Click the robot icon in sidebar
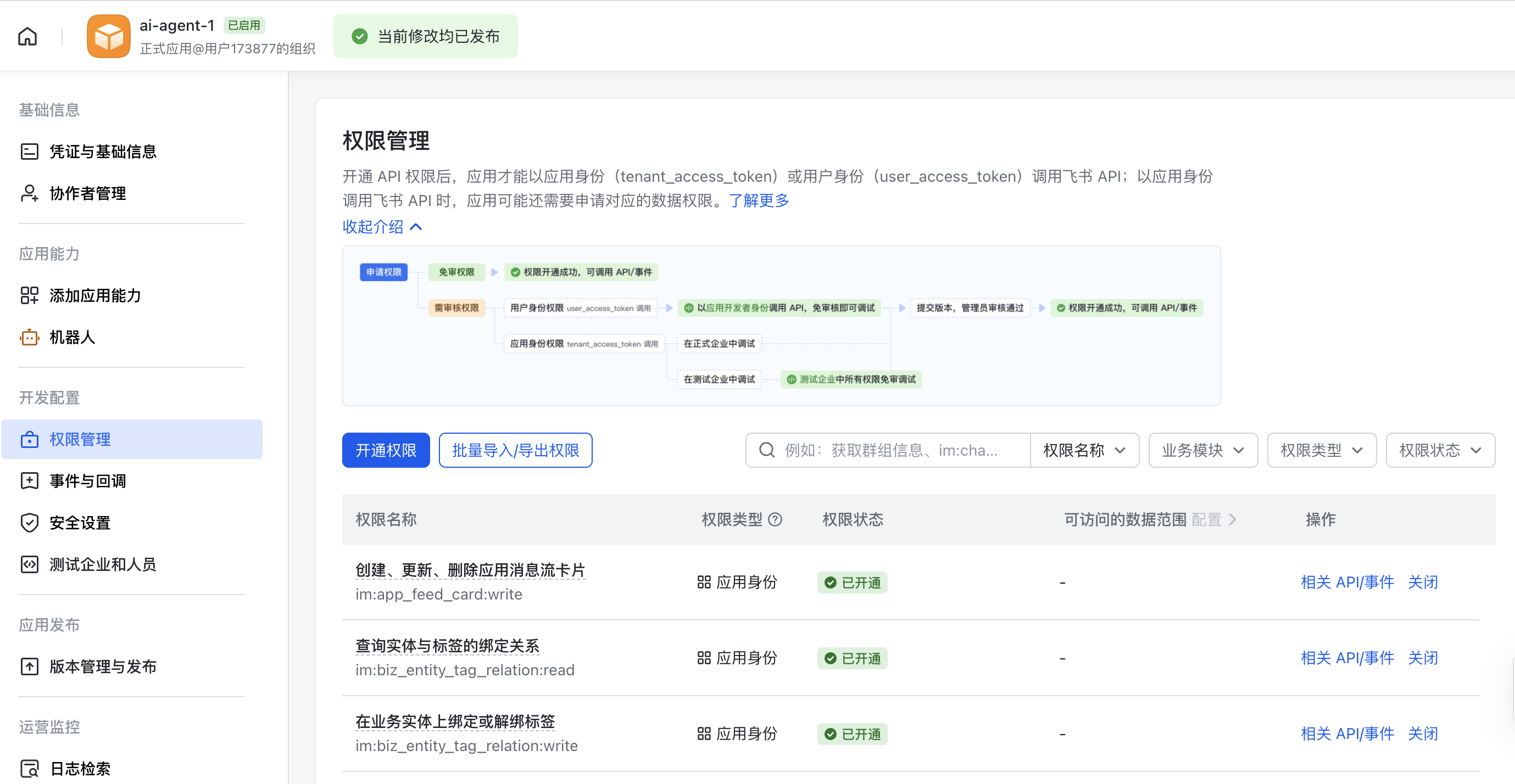 tap(30, 337)
